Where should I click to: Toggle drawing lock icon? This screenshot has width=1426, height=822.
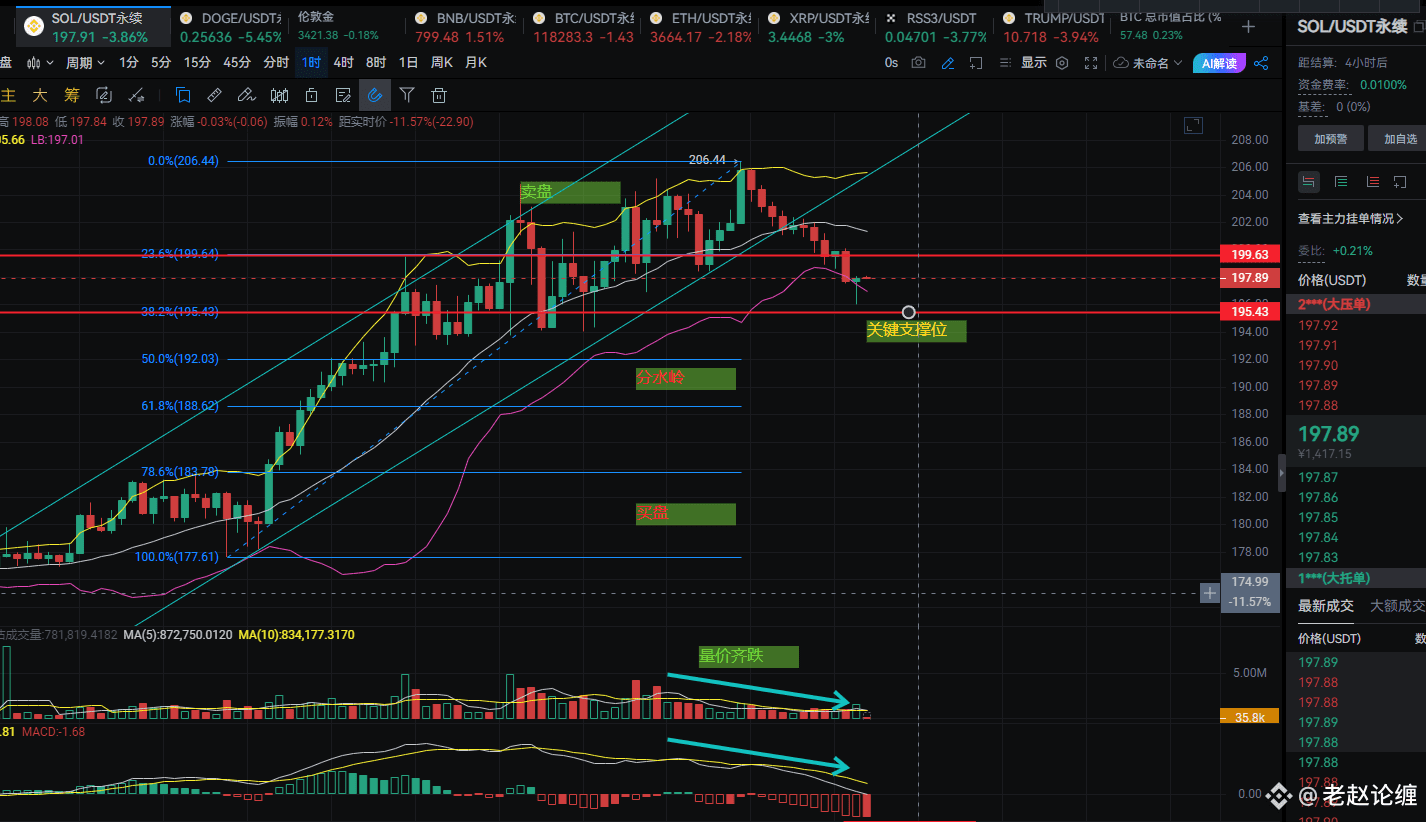(312, 96)
